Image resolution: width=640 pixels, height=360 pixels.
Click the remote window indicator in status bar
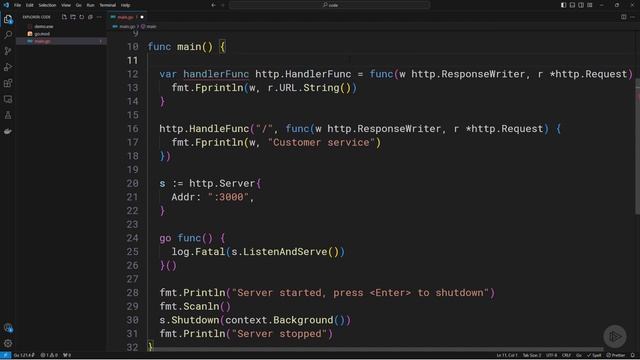click(x=5, y=355)
